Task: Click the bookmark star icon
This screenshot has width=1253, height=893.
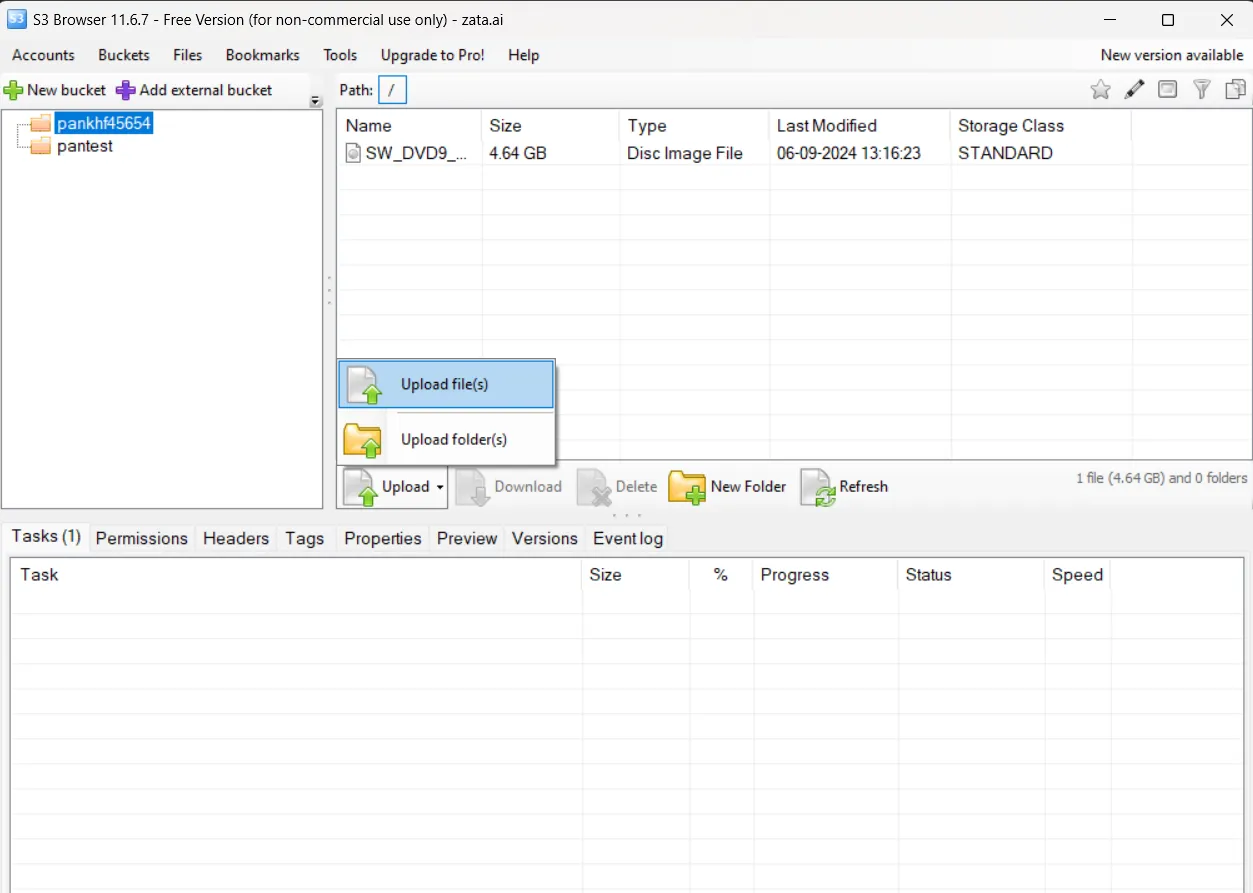Action: 1100,90
